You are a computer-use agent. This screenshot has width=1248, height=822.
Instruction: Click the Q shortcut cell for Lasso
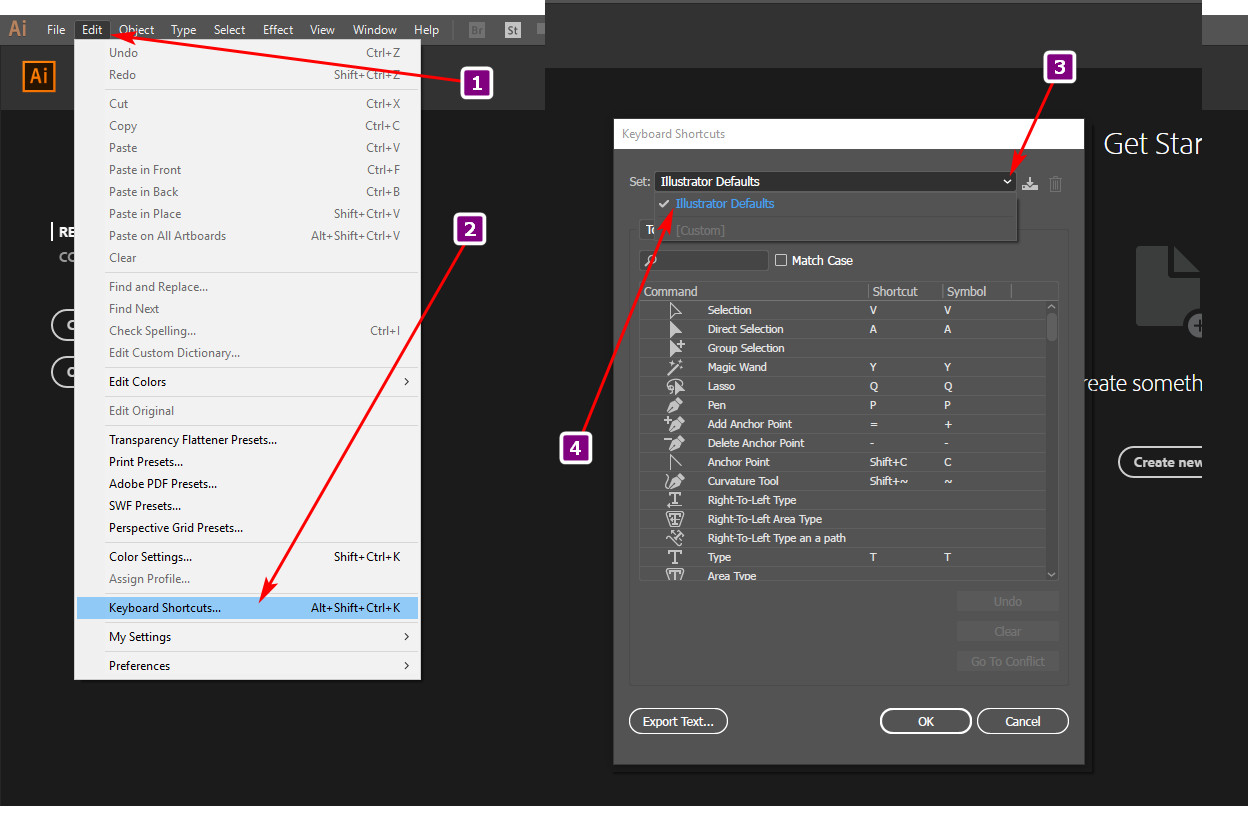point(874,386)
